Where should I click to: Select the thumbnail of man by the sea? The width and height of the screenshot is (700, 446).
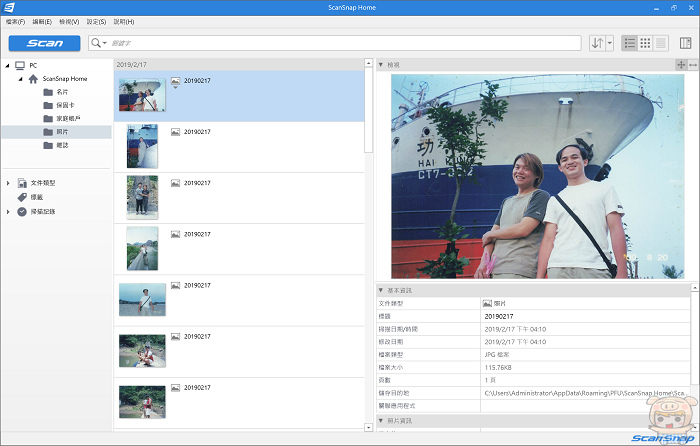142,300
